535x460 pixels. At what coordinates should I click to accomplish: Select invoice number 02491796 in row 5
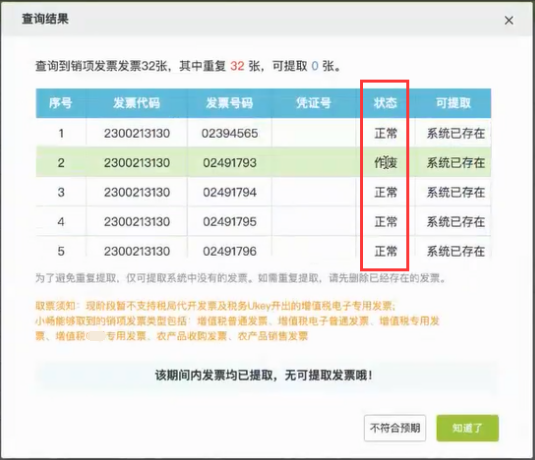[x=230, y=251]
